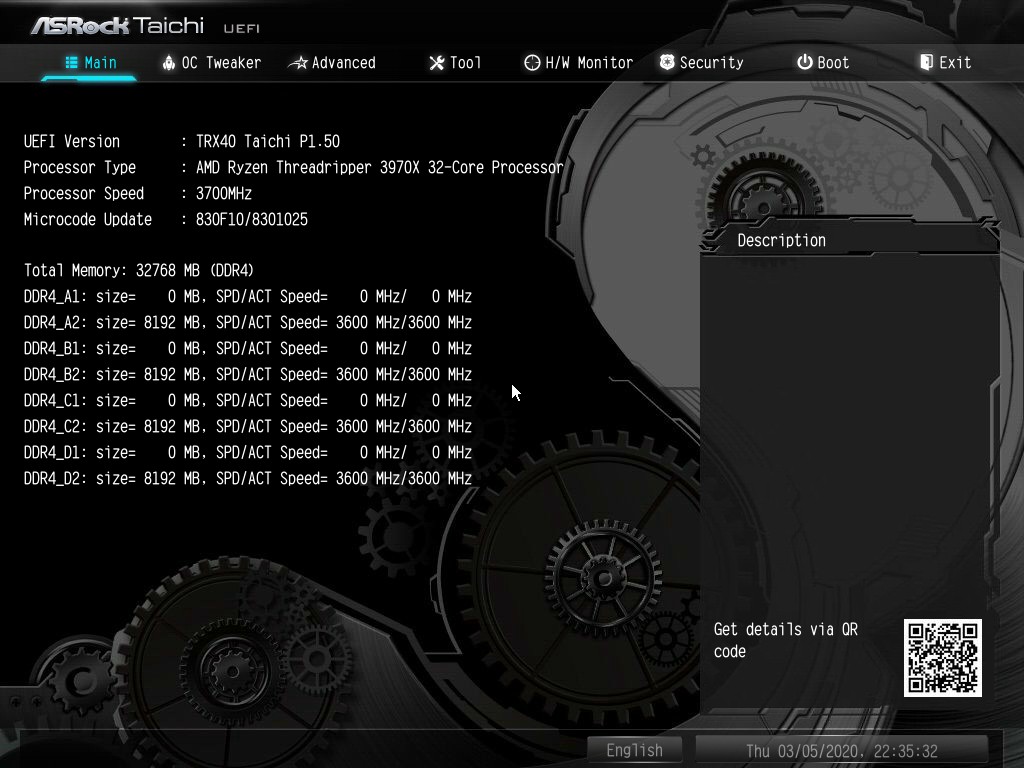Click the H/W Monitor gauge icon
The height and width of the screenshot is (768, 1024).
coord(532,63)
